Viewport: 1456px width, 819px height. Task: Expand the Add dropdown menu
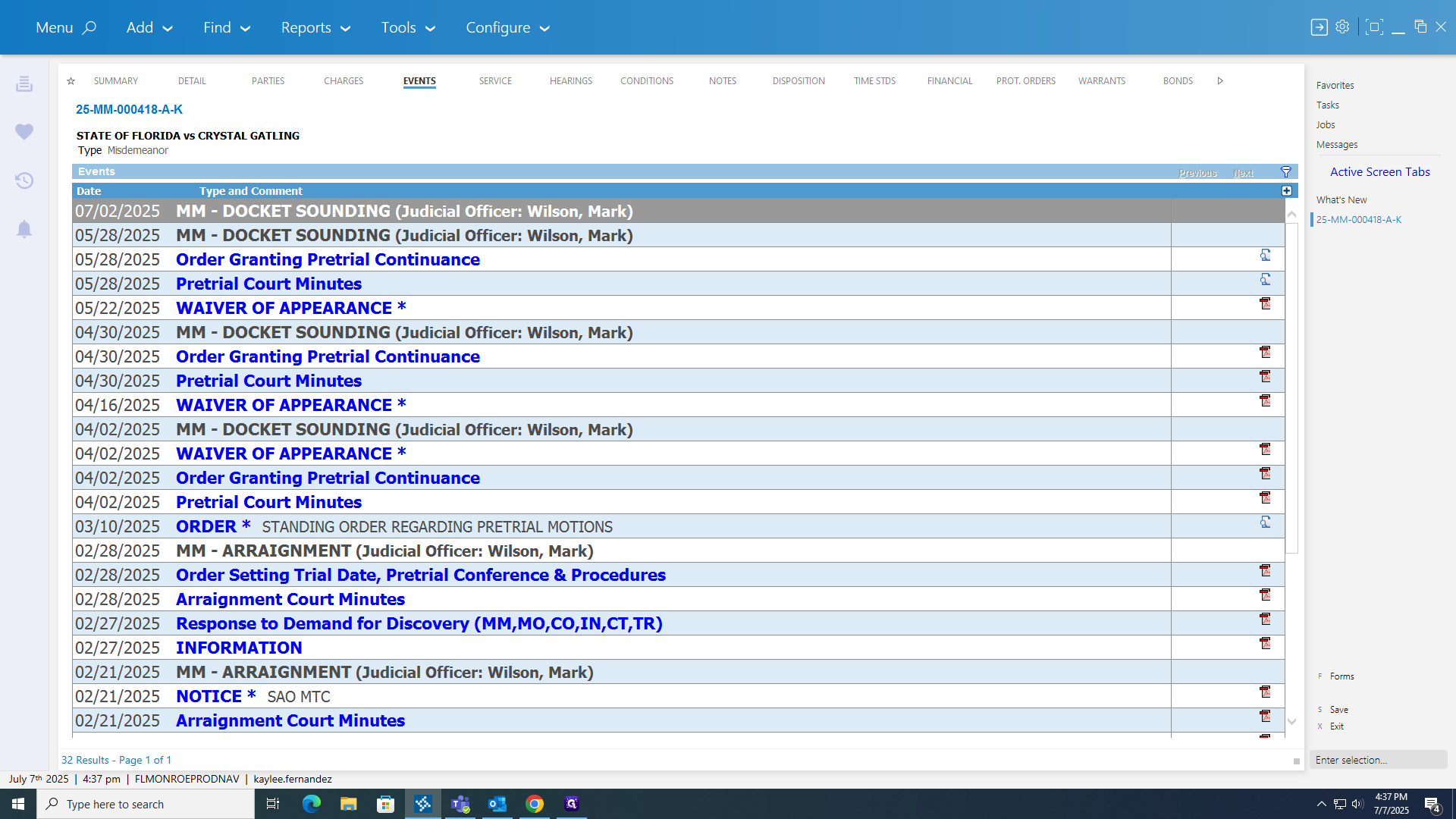(149, 27)
